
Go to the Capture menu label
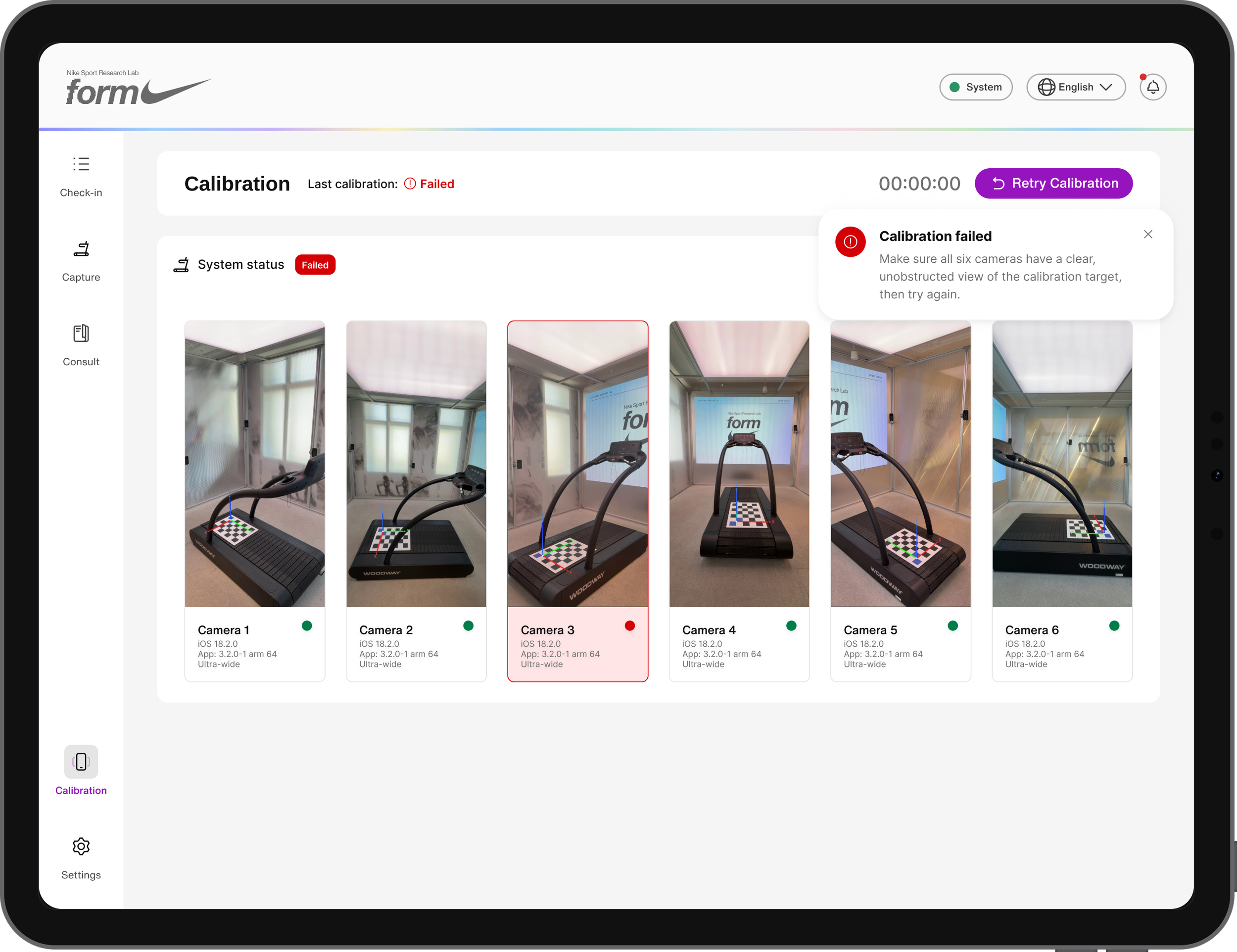(81, 277)
